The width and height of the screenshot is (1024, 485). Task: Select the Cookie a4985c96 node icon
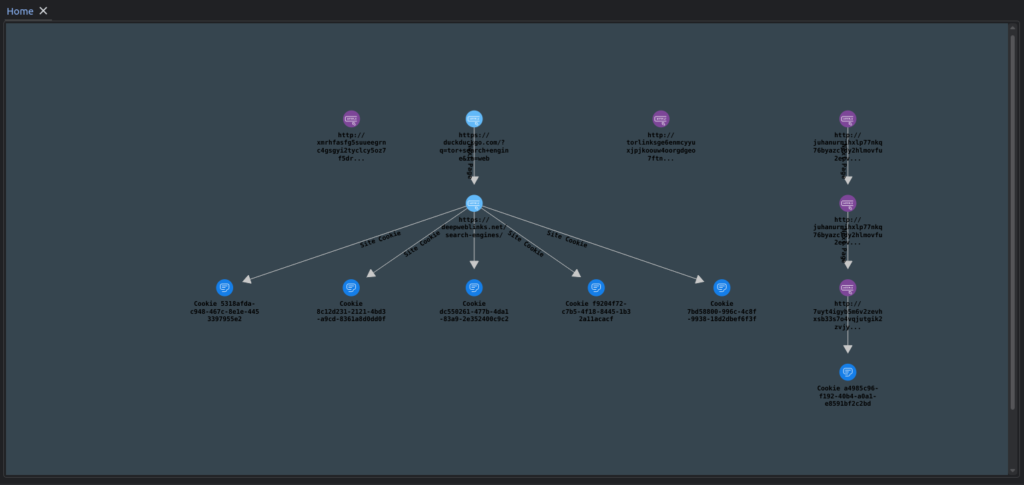click(x=848, y=372)
